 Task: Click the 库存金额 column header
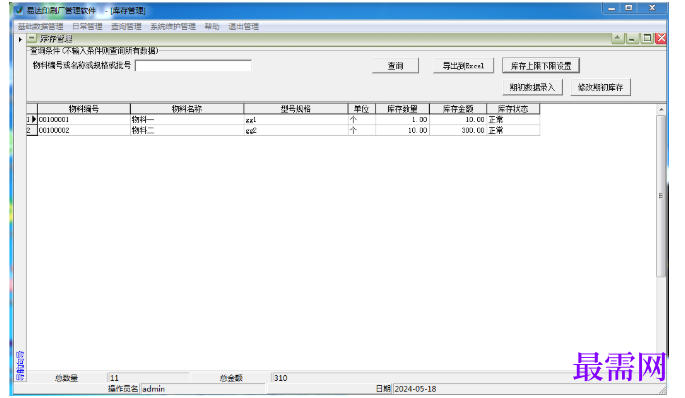point(458,109)
